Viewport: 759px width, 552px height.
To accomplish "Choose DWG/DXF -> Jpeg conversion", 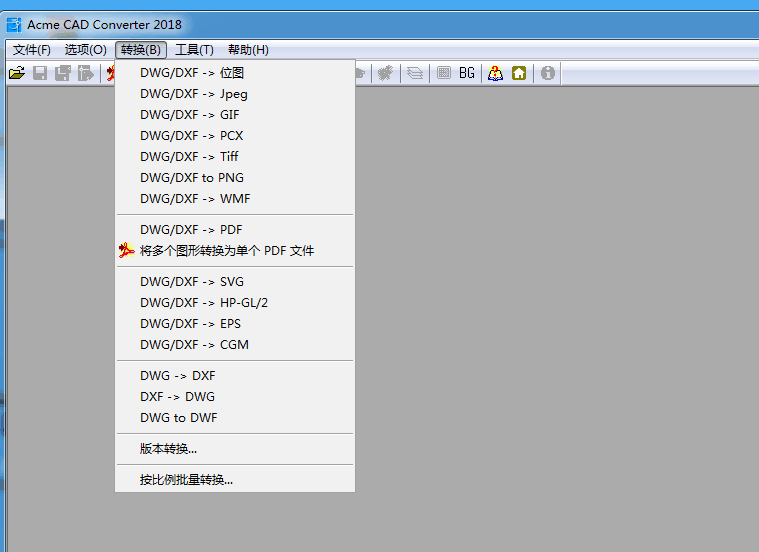I will pos(235,94).
